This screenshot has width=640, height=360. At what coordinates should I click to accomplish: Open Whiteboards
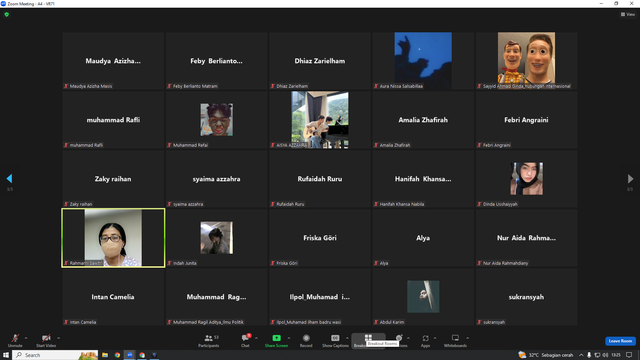[455, 340]
